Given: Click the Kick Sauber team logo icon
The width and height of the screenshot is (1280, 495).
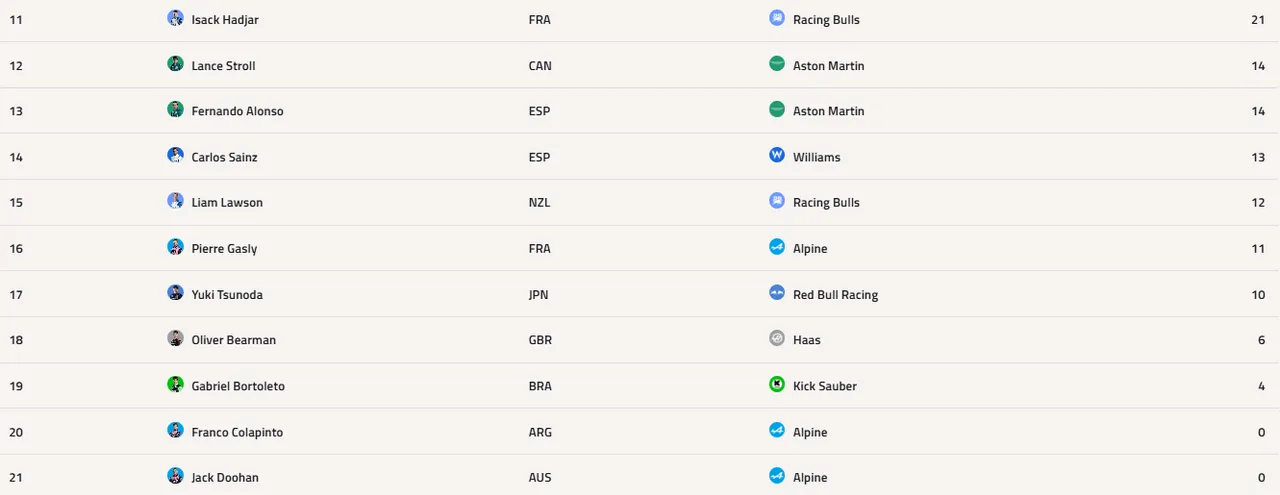Looking at the screenshot, I should [x=777, y=384].
